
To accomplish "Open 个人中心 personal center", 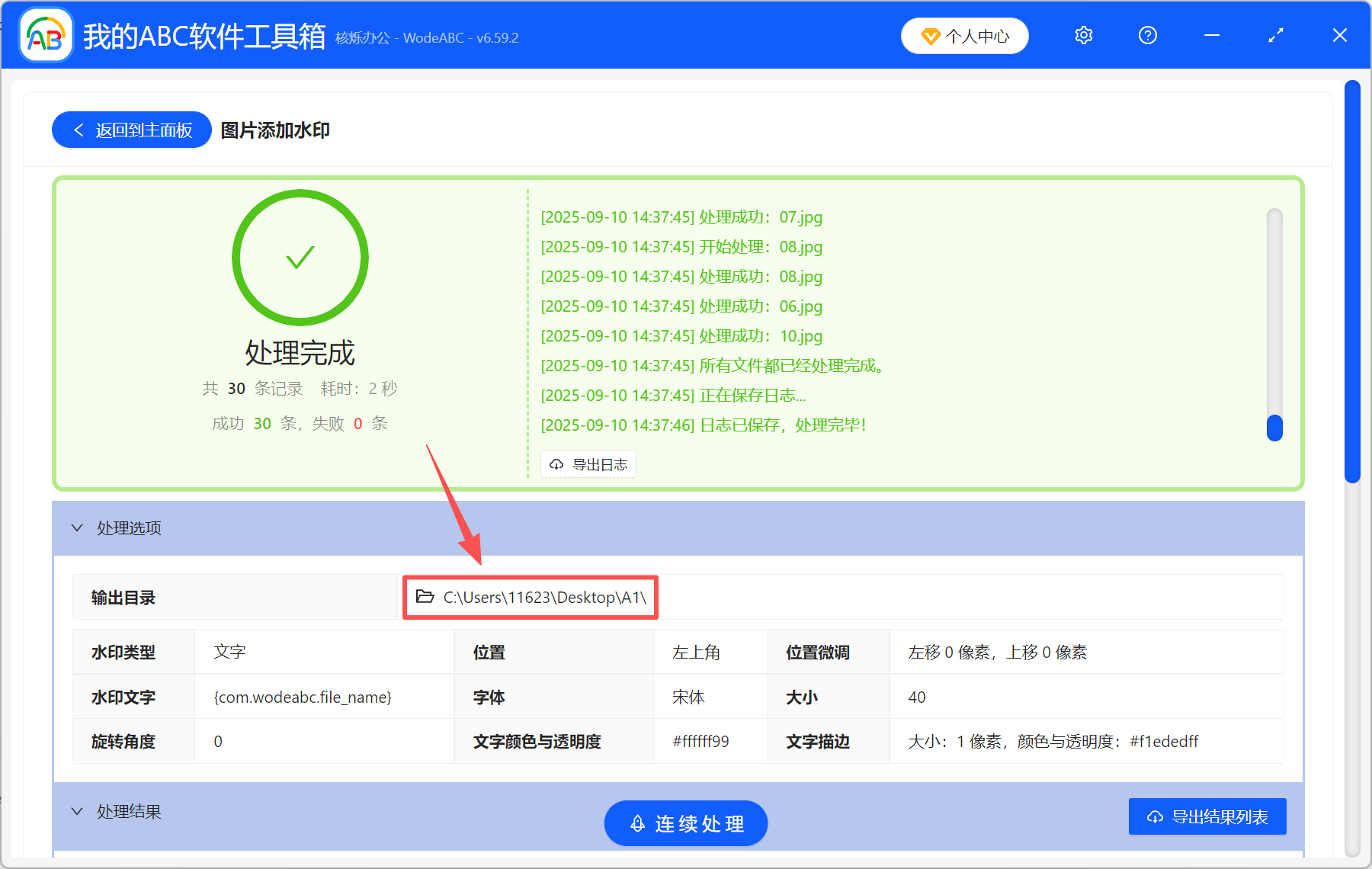I will 965,36.
